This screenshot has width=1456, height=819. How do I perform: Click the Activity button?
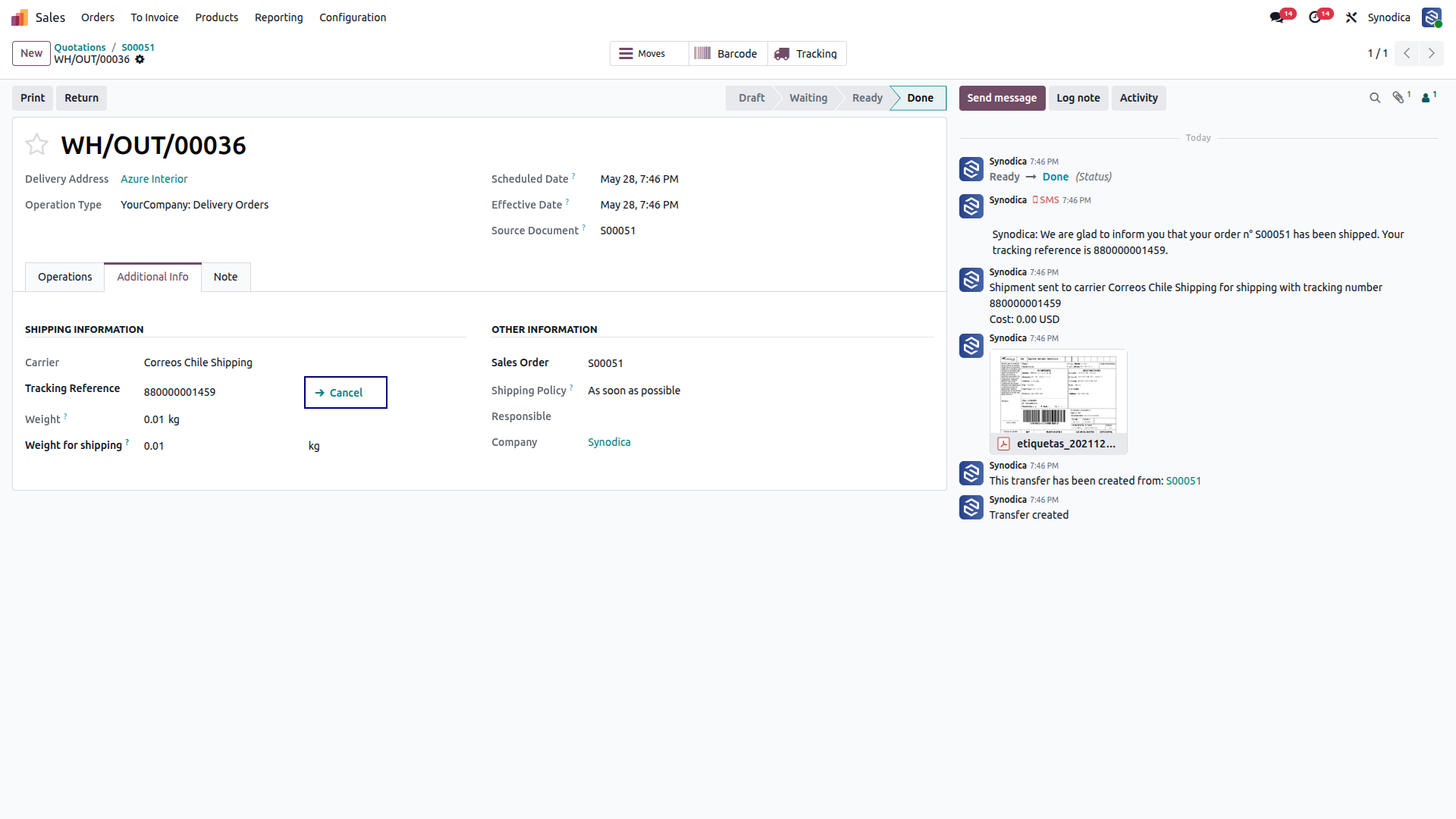[1139, 98]
